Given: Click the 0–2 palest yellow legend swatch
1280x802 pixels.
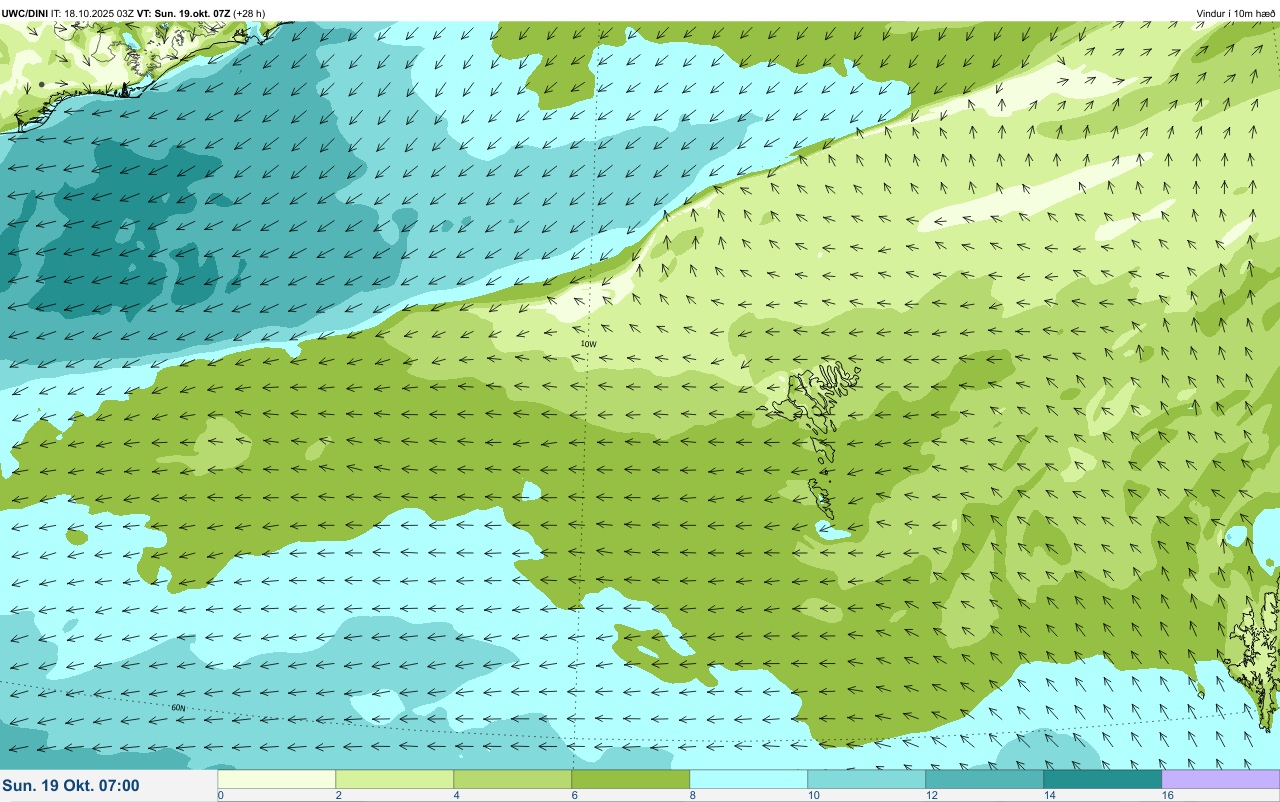Looking at the screenshot, I should click(x=276, y=779).
